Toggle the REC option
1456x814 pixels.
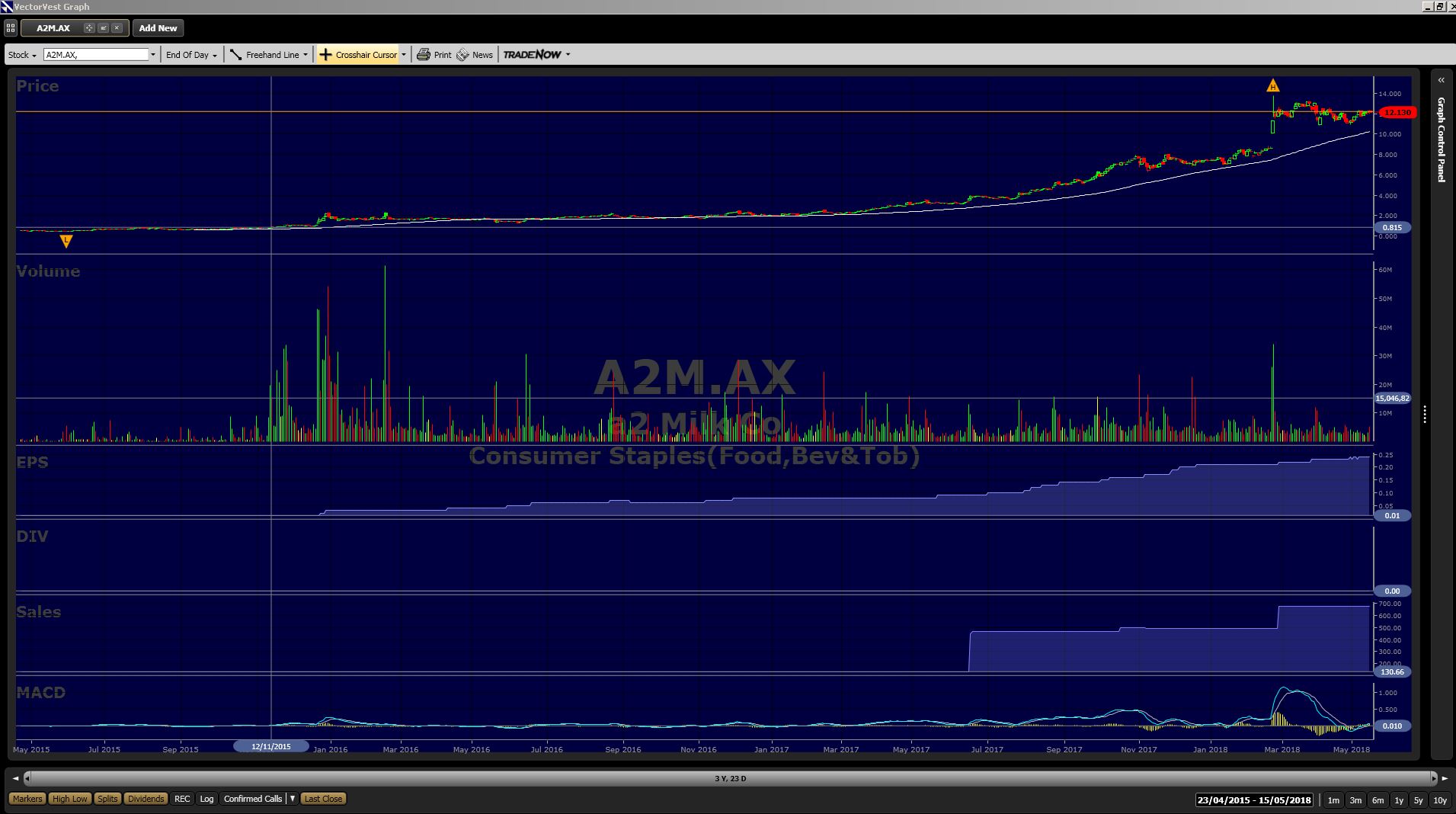(182, 799)
